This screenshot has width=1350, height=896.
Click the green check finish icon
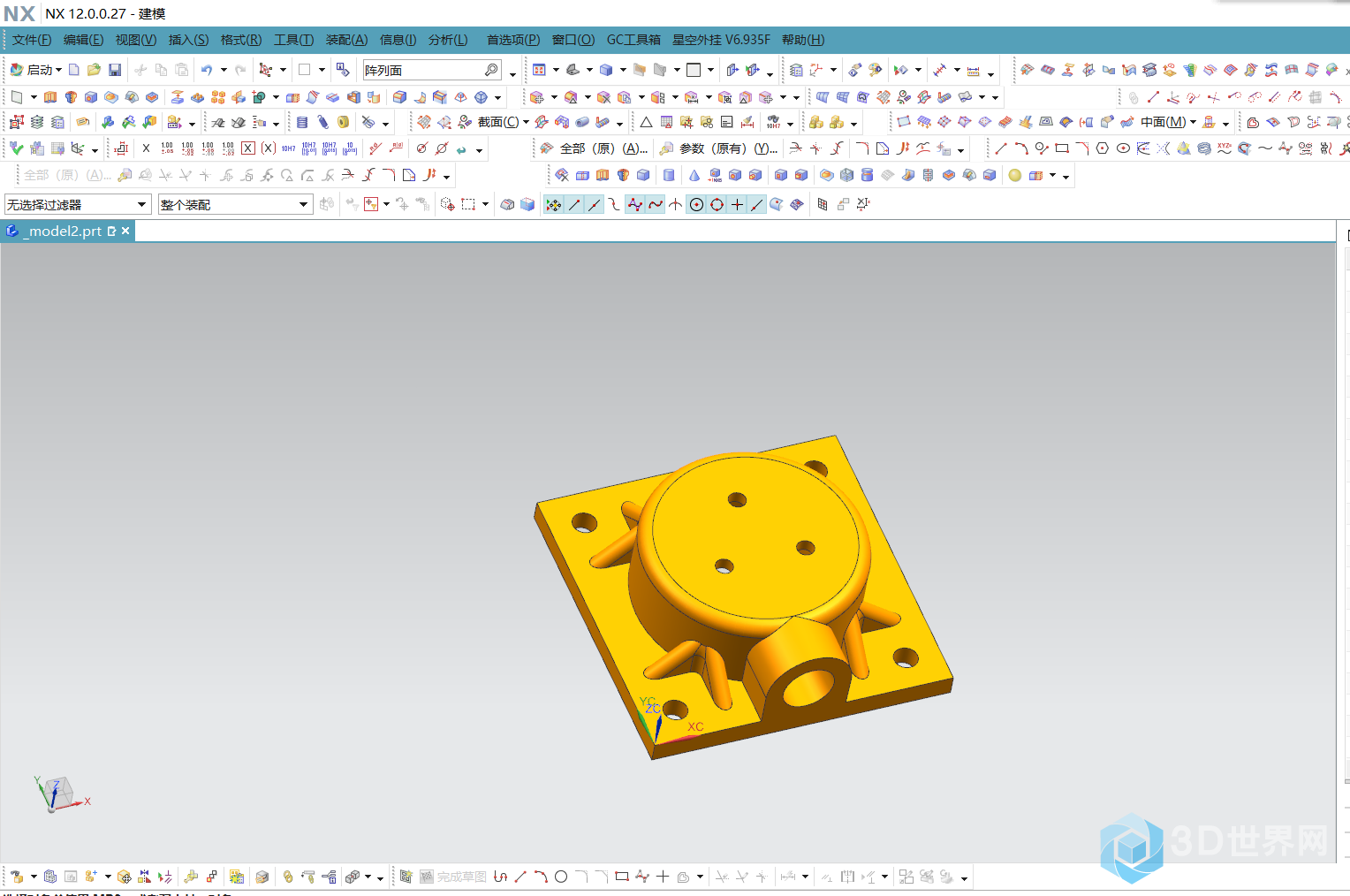[x=16, y=148]
